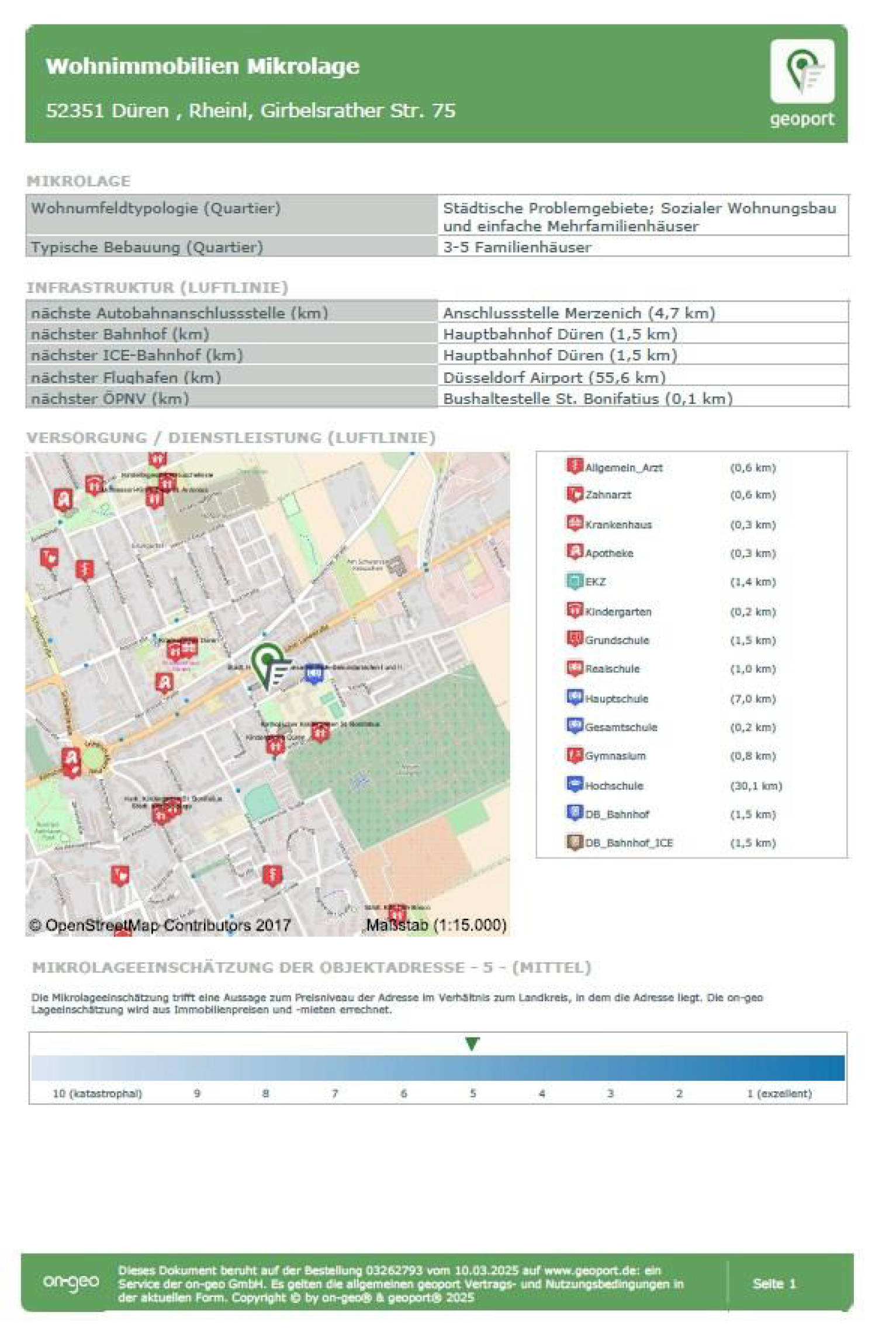Image resolution: width=896 pixels, height=1342 pixels.
Task: Click the green object location pin on the map
Action: click(270, 666)
